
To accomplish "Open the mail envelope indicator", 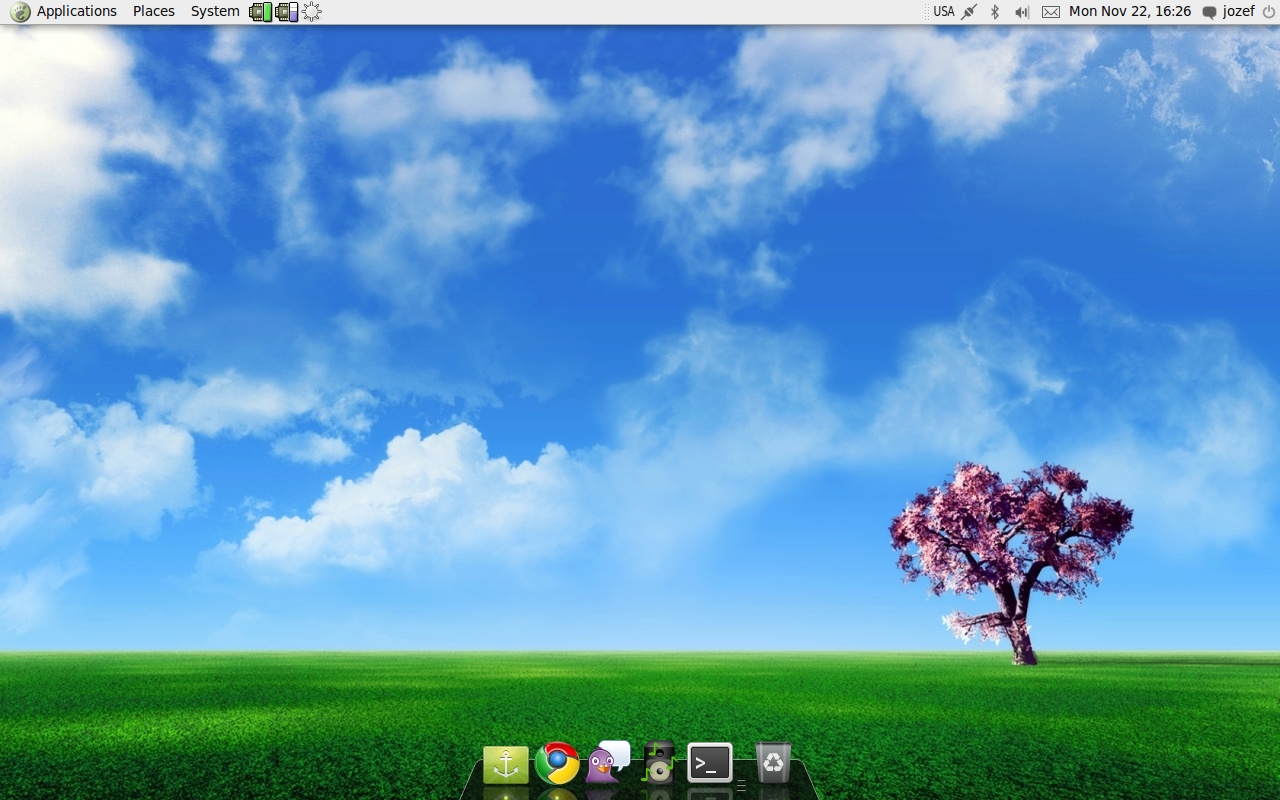I will 1051,12.
